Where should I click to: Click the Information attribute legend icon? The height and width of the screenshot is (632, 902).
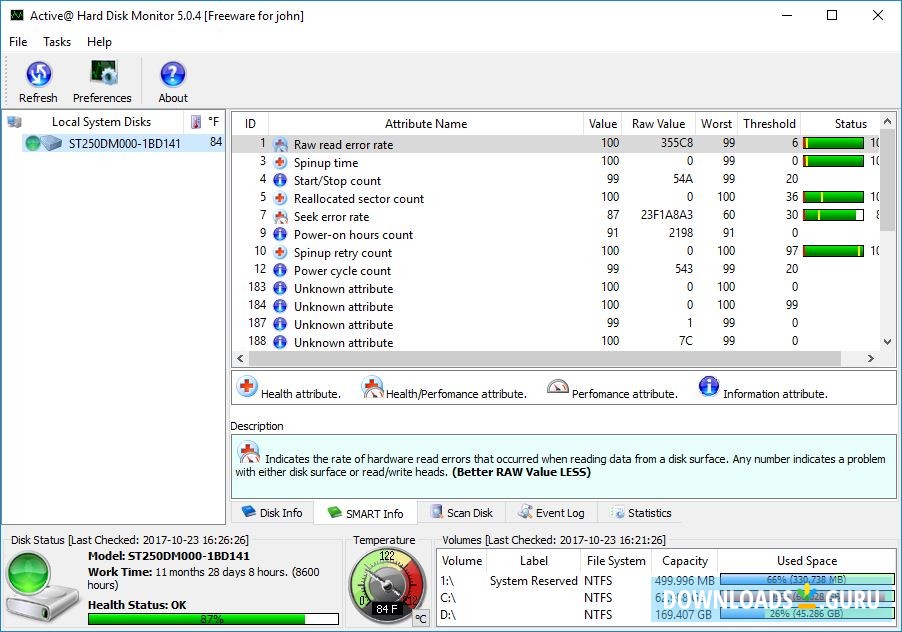(709, 386)
